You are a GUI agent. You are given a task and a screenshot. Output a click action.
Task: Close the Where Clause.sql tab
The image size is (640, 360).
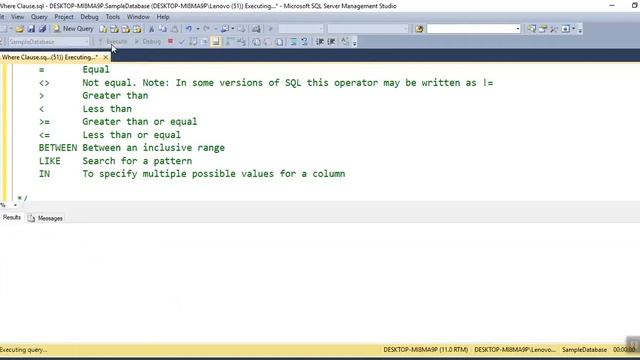click(105, 57)
